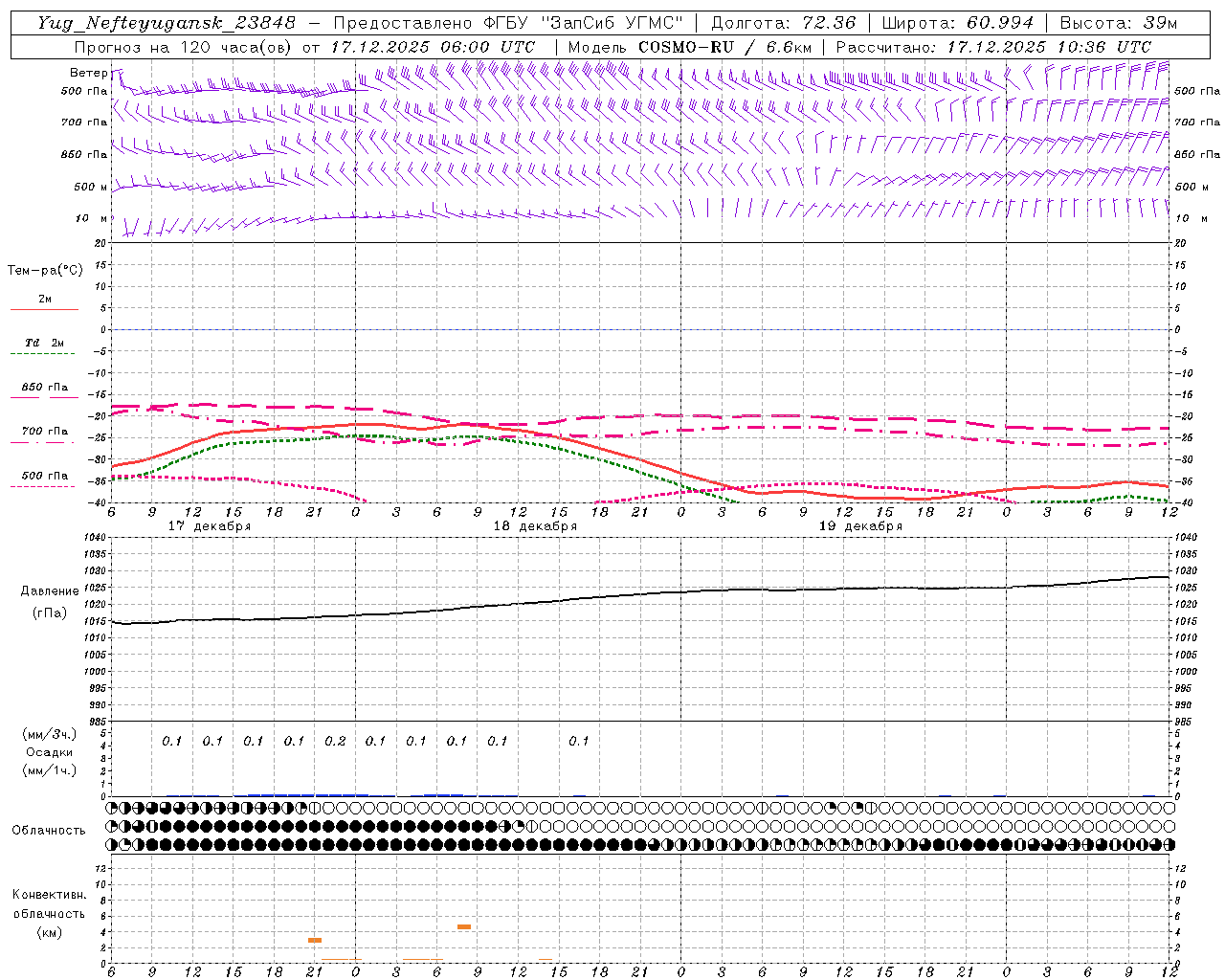The image size is (1225, 980).
Task: Click the highest orange convective cloud bar
Action: (x=464, y=926)
